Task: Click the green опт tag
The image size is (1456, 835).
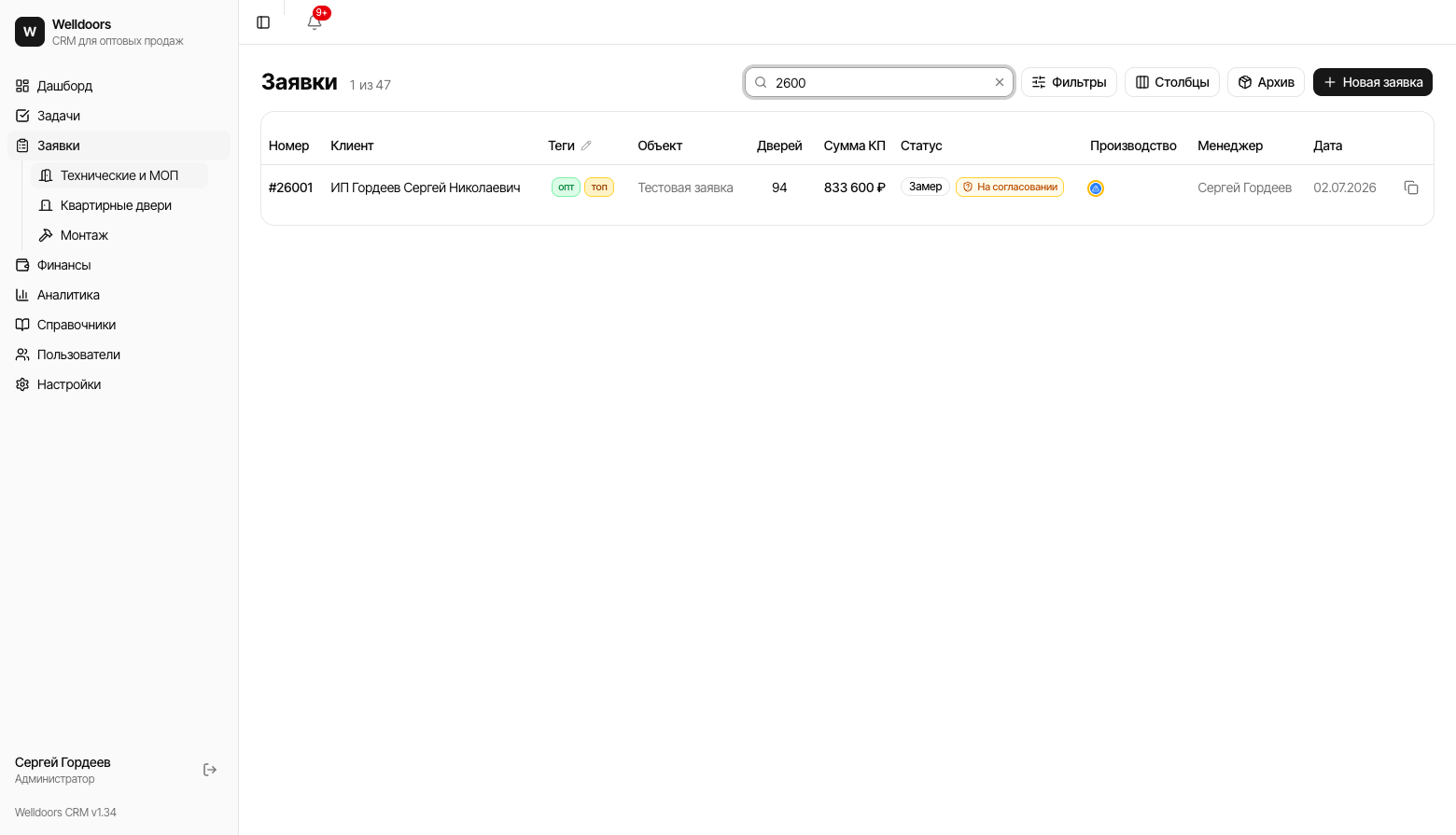Action: click(566, 188)
